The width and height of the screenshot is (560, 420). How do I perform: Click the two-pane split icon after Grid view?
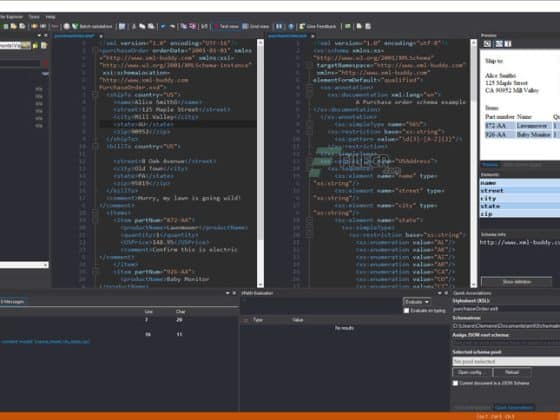pyautogui.click(x=279, y=26)
